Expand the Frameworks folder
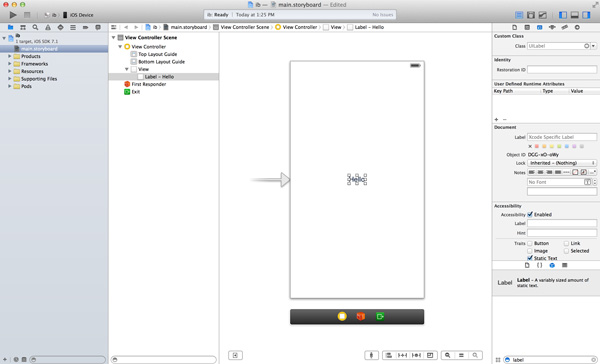The height and width of the screenshot is (364, 600). [10, 64]
